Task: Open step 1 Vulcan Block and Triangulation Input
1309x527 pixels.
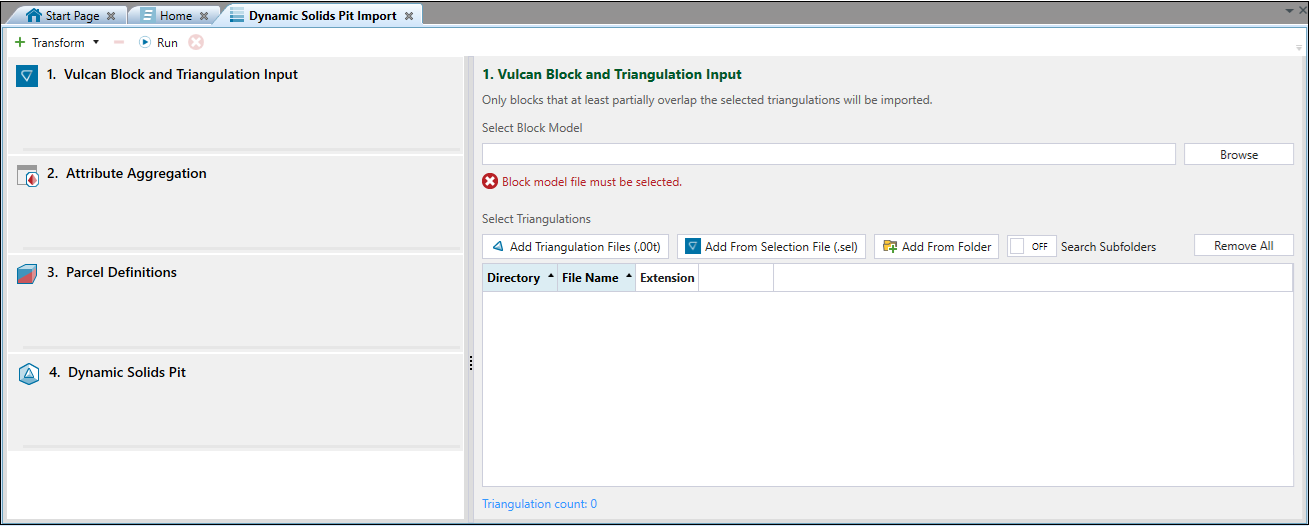Action: click(x=236, y=104)
